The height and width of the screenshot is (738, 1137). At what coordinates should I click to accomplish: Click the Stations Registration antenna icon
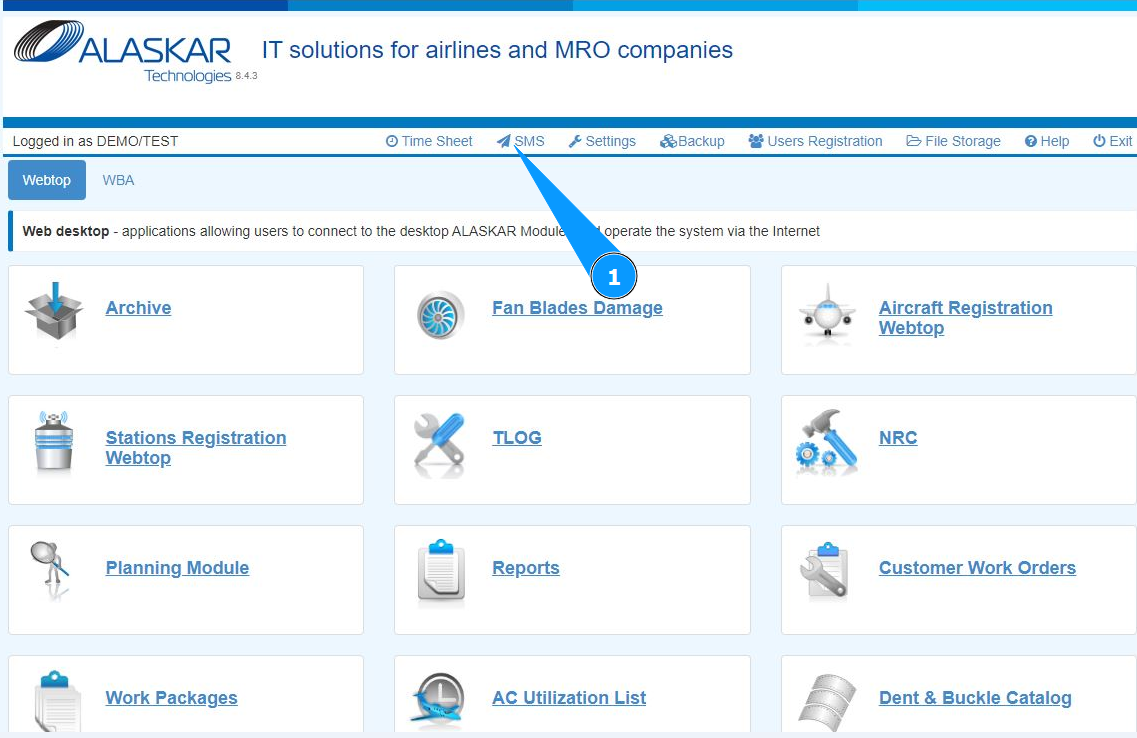pyautogui.click(x=54, y=441)
